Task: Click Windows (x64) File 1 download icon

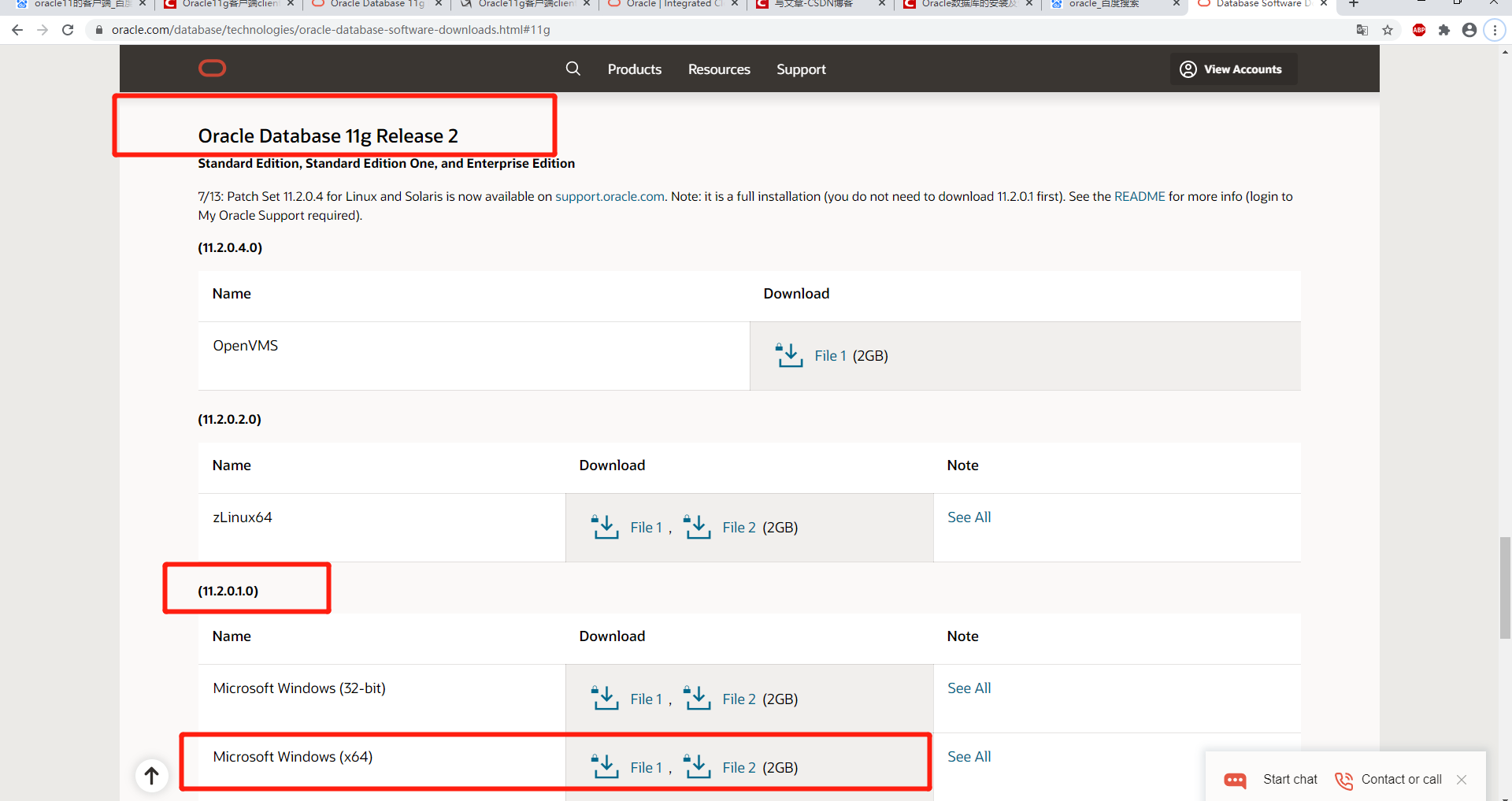Action: click(x=605, y=766)
